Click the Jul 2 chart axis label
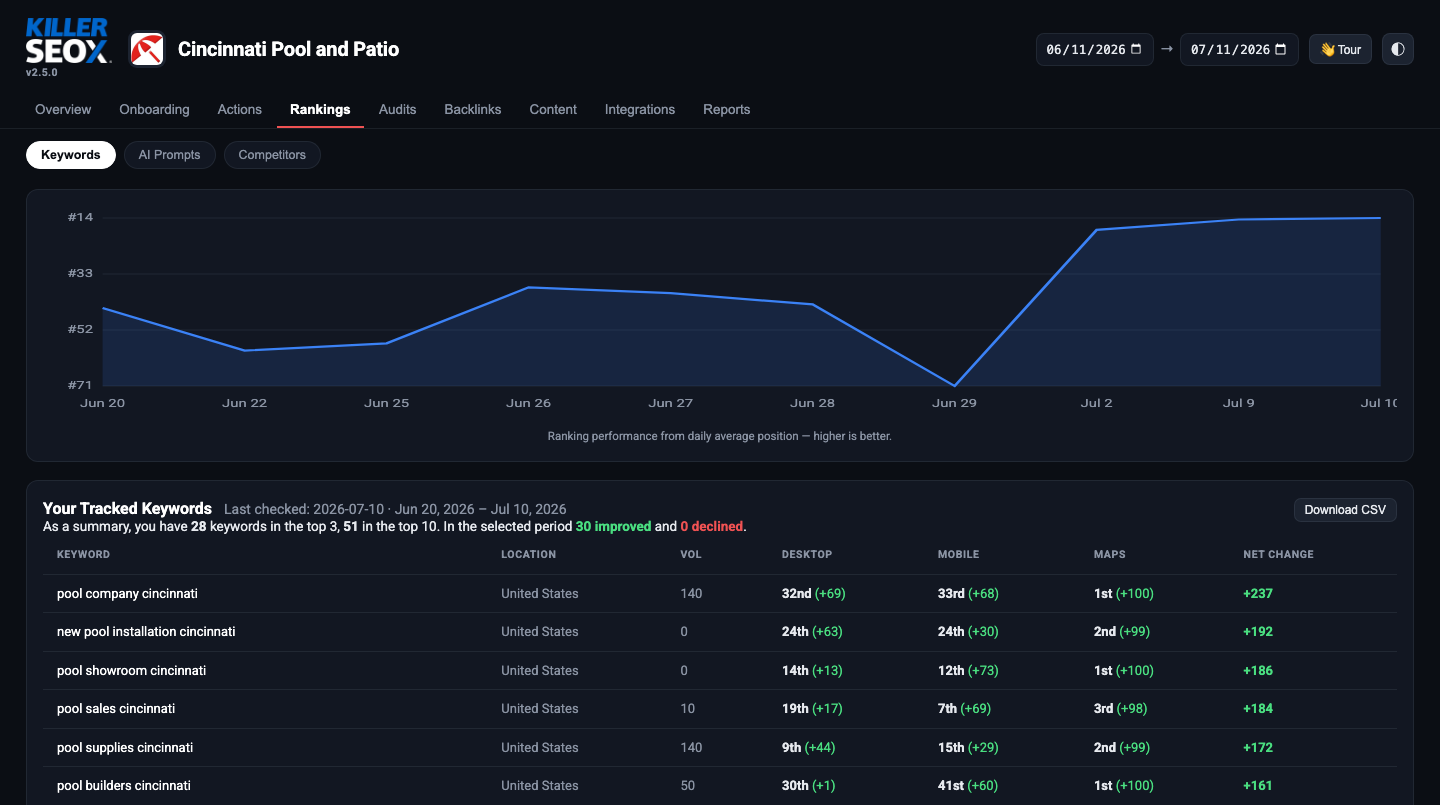Image resolution: width=1440 pixels, height=805 pixels. (x=1096, y=403)
